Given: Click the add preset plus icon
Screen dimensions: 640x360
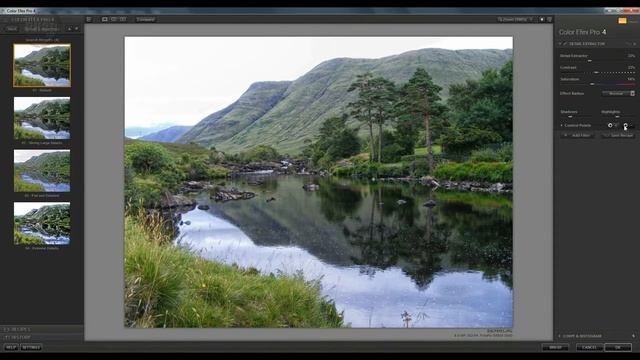Looking at the screenshot, I should coord(76,29).
